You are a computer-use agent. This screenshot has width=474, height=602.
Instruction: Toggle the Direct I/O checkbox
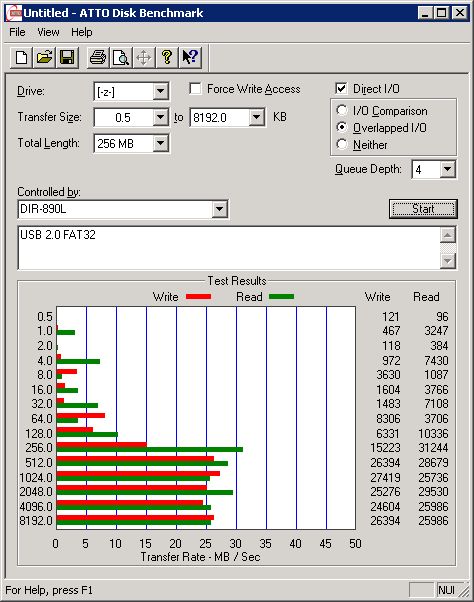341,89
